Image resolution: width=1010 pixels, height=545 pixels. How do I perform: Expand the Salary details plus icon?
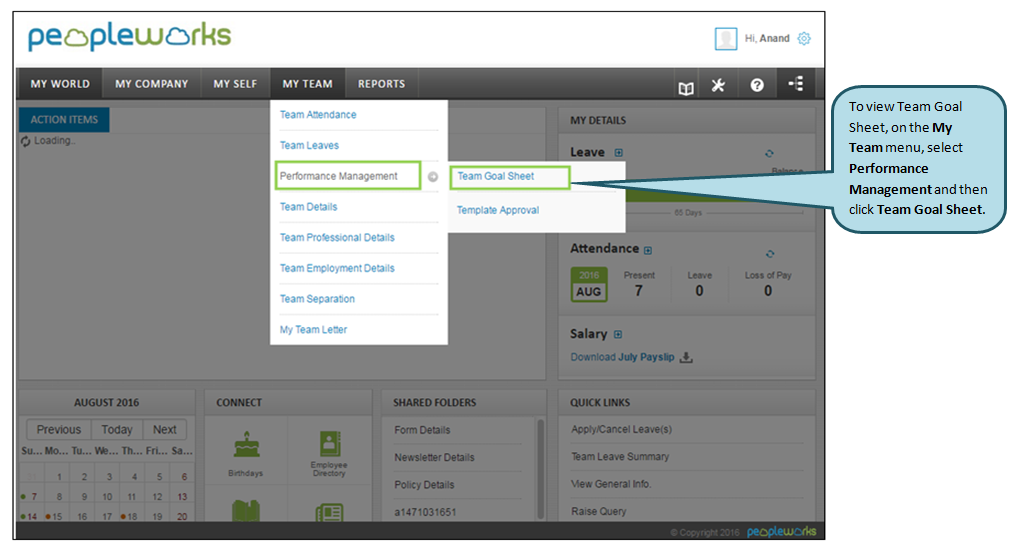tap(618, 334)
